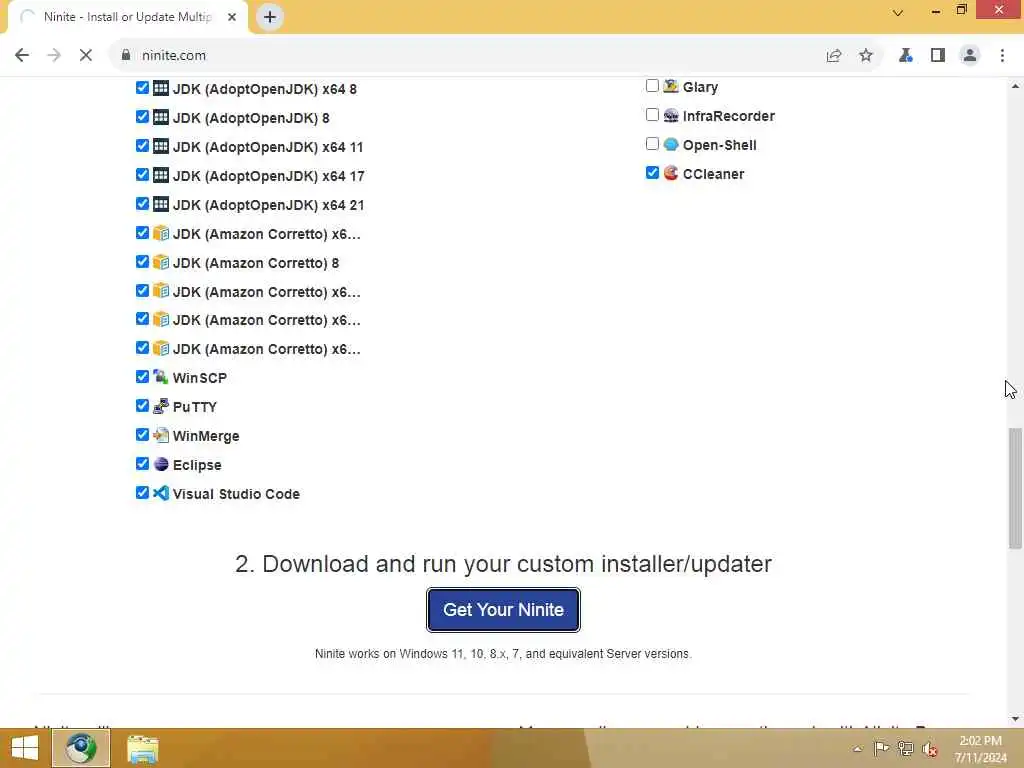View site information lock icon
The image size is (1024, 768).
click(126, 56)
